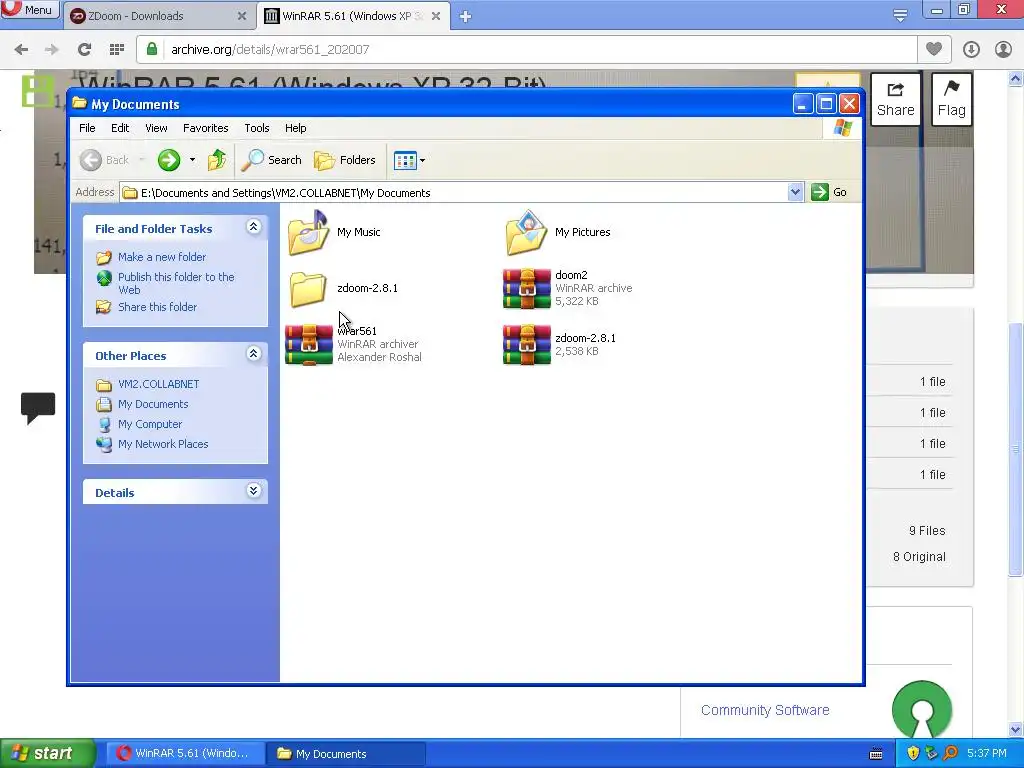
Task: Click the 8 Original text
Action: (919, 557)
